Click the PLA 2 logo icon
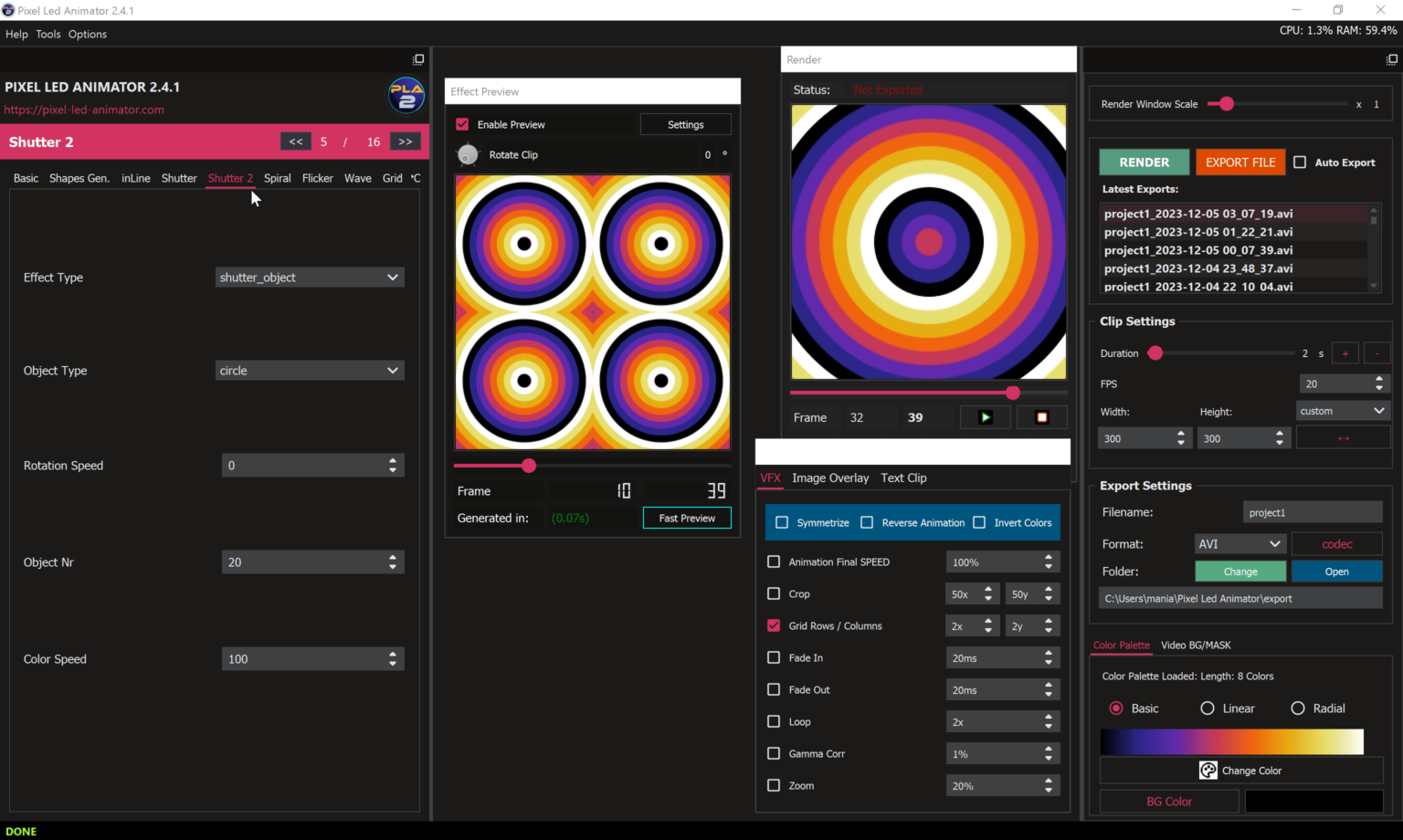The image size is (1403, 840). (406, 95)
